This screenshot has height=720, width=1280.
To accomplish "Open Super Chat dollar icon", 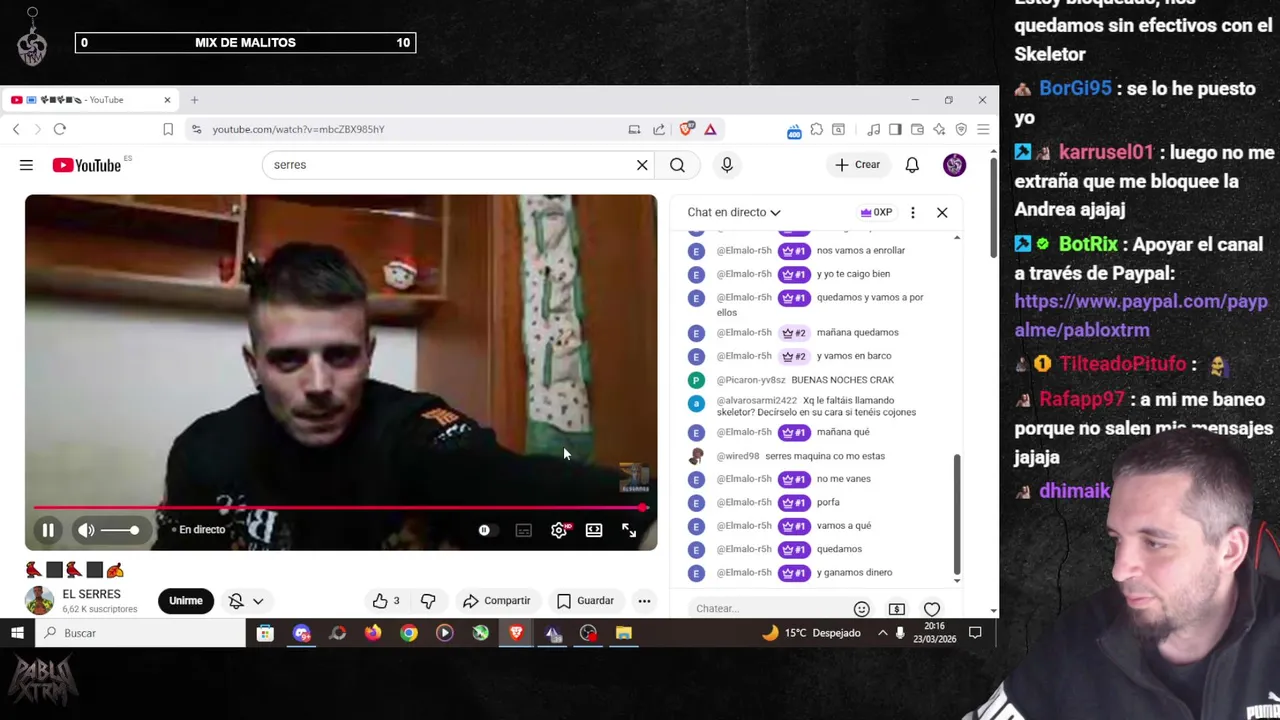I will coord(896,608).
